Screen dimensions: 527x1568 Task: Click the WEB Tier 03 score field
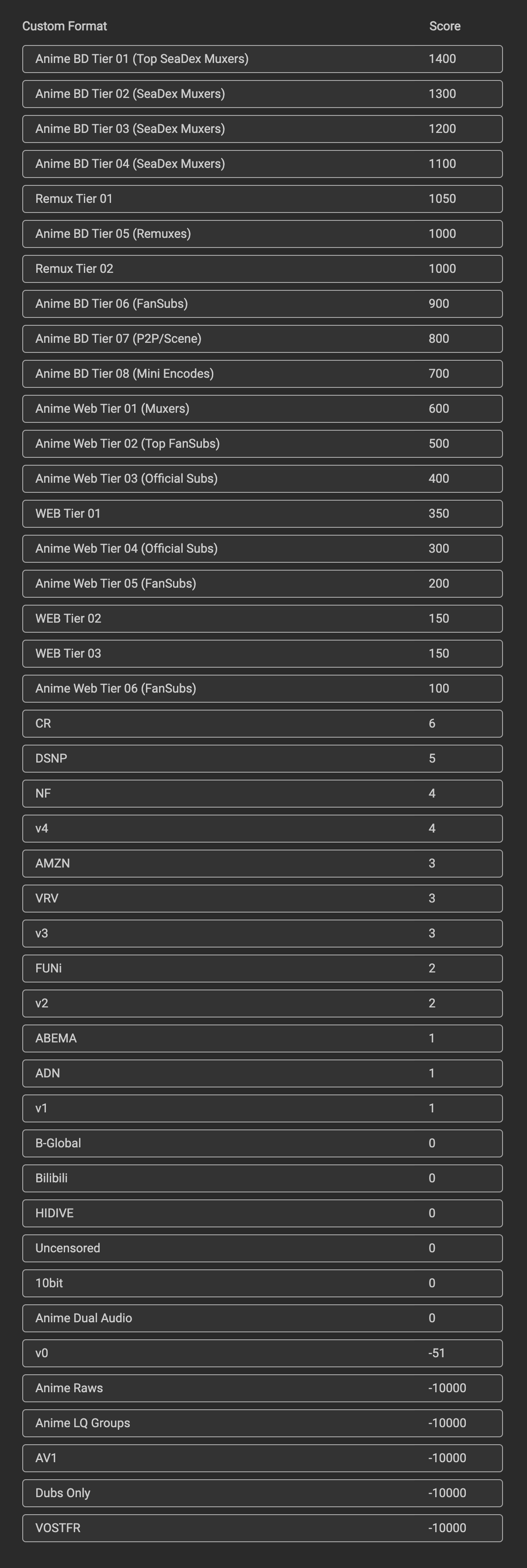pos(439,654)
